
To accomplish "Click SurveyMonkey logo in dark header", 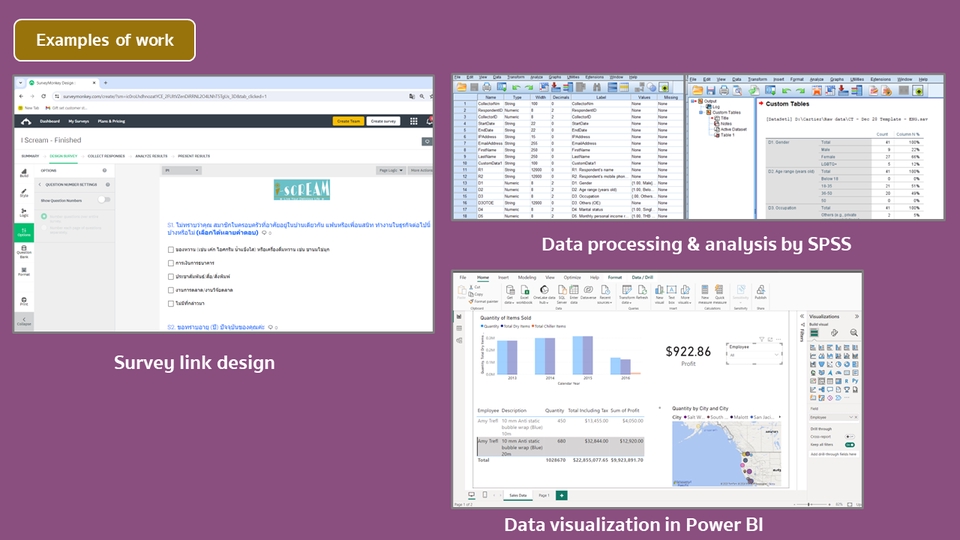I will click(26, 121).
